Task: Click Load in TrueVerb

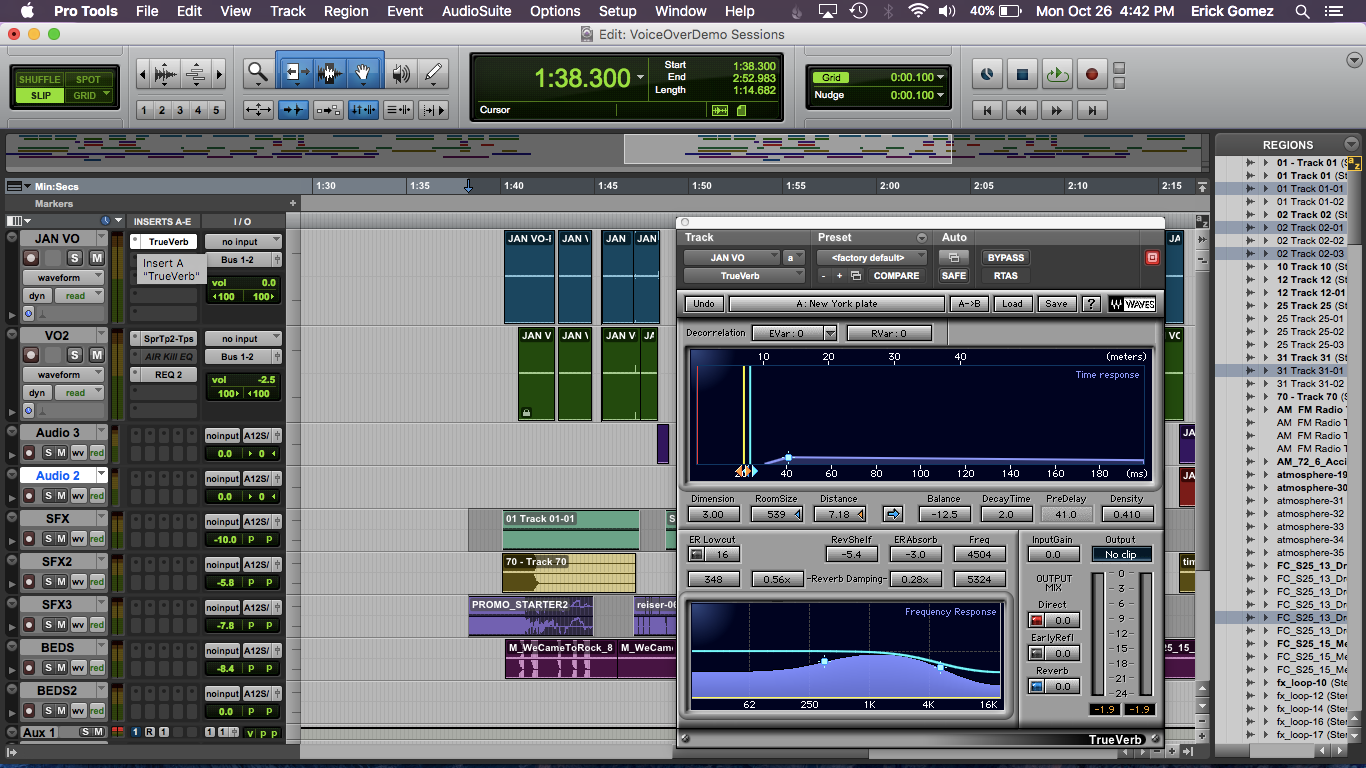Action: 1012,304
